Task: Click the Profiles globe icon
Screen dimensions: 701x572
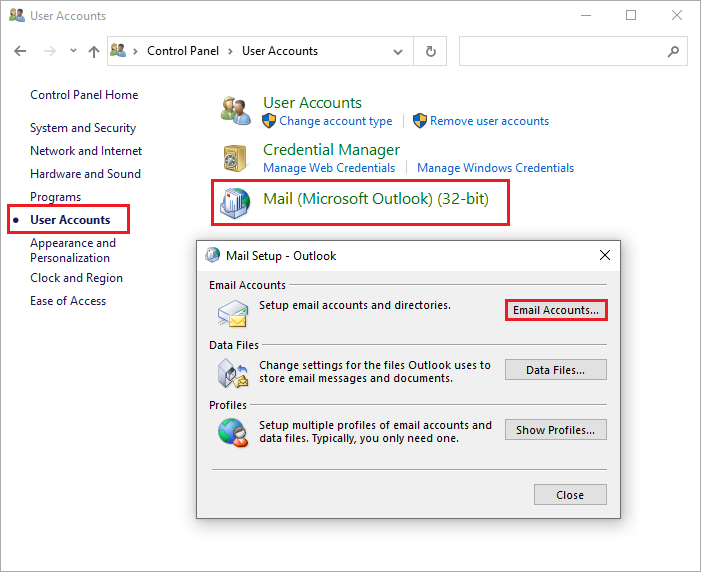Action: [x=233, y=432]
